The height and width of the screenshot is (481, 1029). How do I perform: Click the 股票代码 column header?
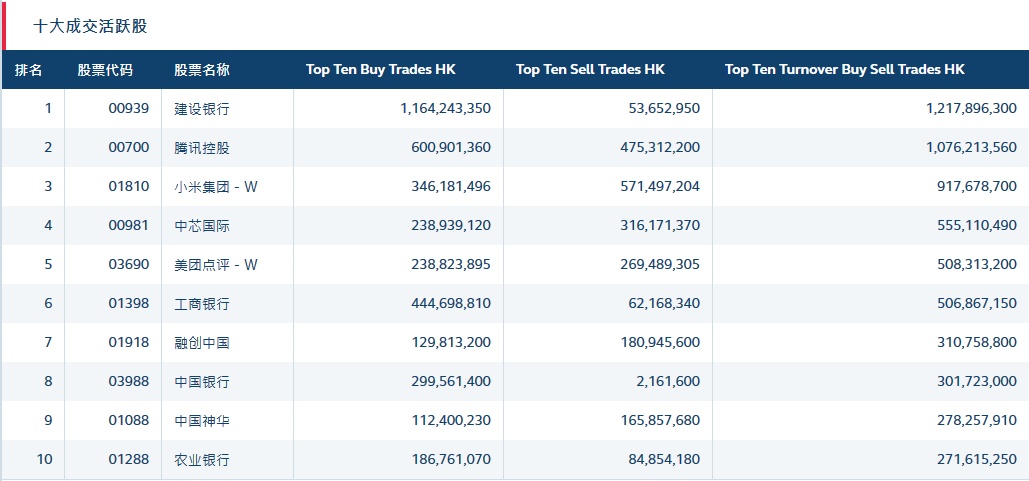click(105, 70)
